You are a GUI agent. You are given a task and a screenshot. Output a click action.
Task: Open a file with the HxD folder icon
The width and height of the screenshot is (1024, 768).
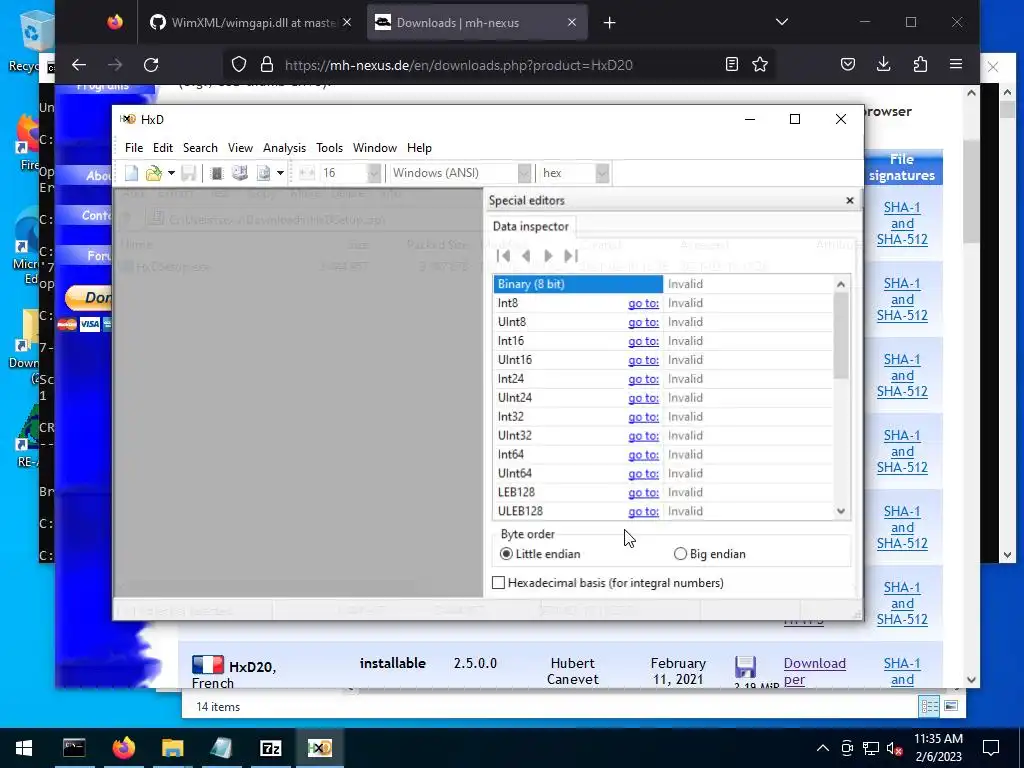pos(153,173)
